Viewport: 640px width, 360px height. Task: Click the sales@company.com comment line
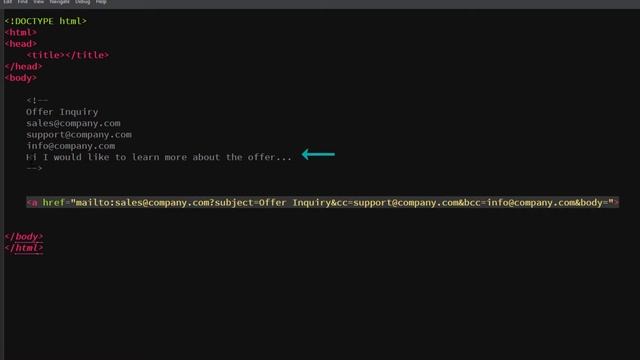(x=73, y=123)
